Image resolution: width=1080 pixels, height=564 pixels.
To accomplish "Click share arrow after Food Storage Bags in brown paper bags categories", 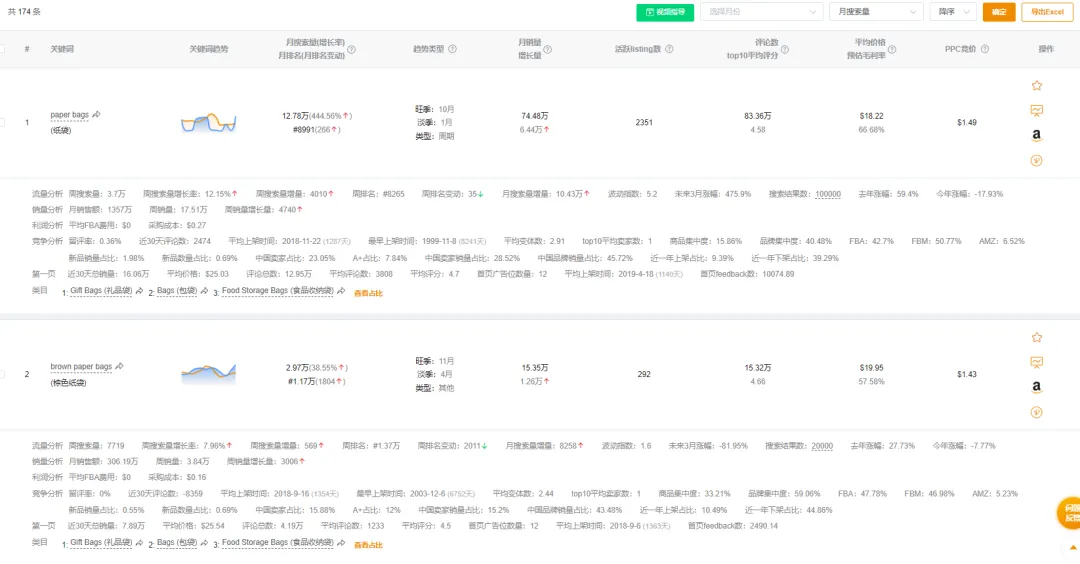I will tap(341, 543).
